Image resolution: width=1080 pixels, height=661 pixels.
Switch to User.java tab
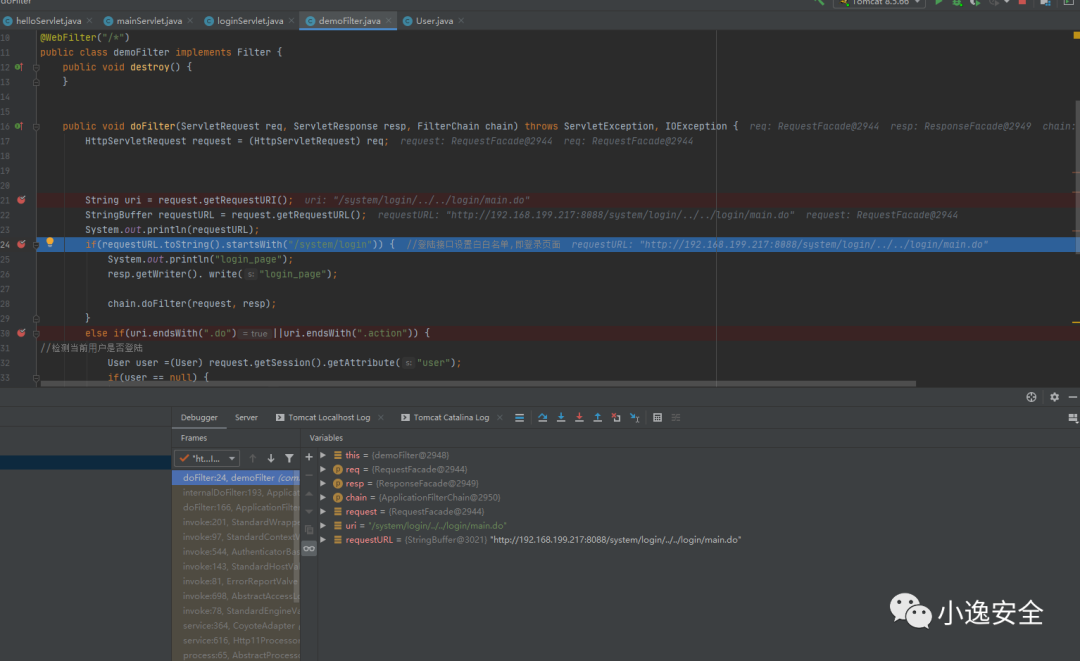pos(434,21)
